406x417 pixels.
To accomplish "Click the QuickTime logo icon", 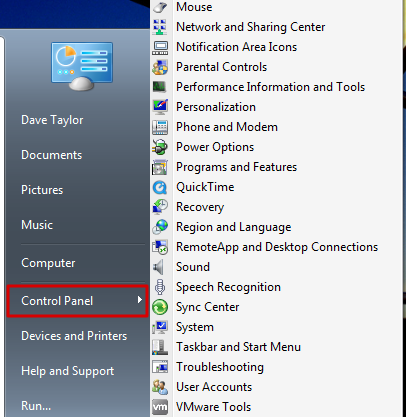I will coord(160,187).
